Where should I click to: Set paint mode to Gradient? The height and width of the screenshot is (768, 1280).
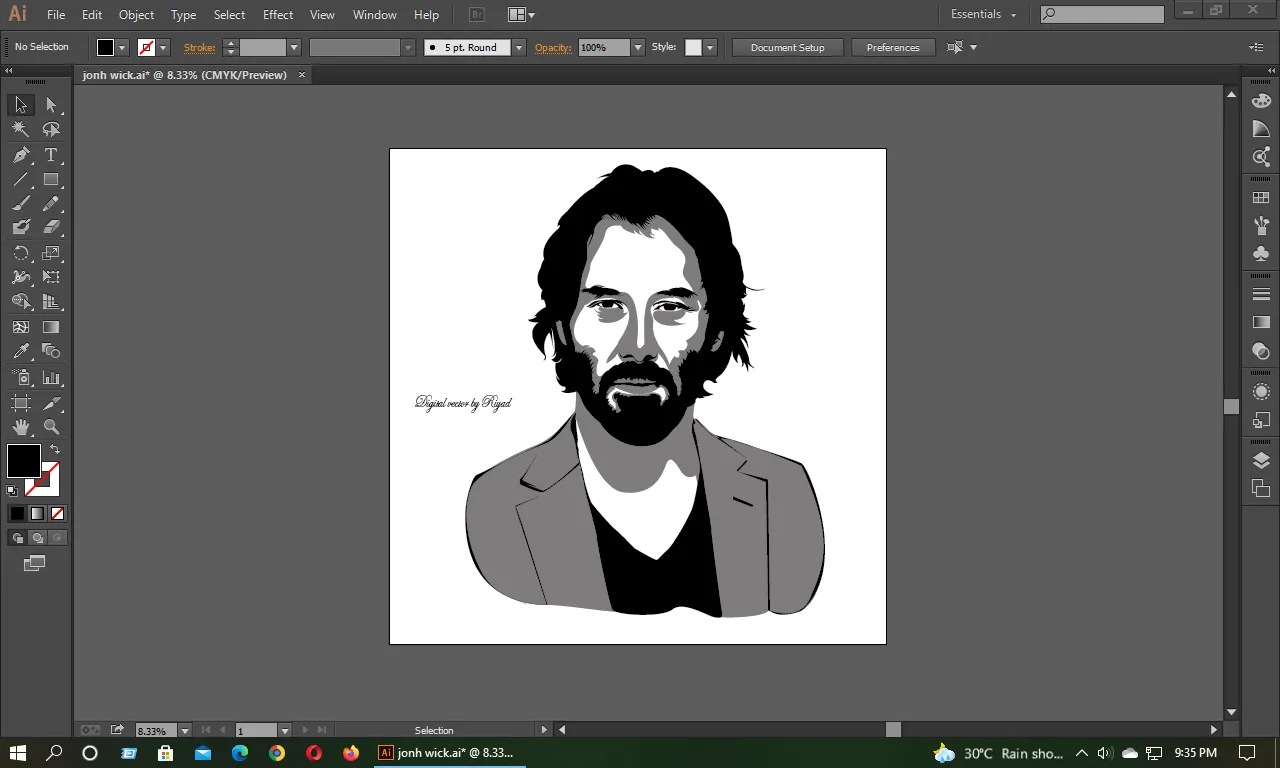pyautogui.click(x=37, y=514)
